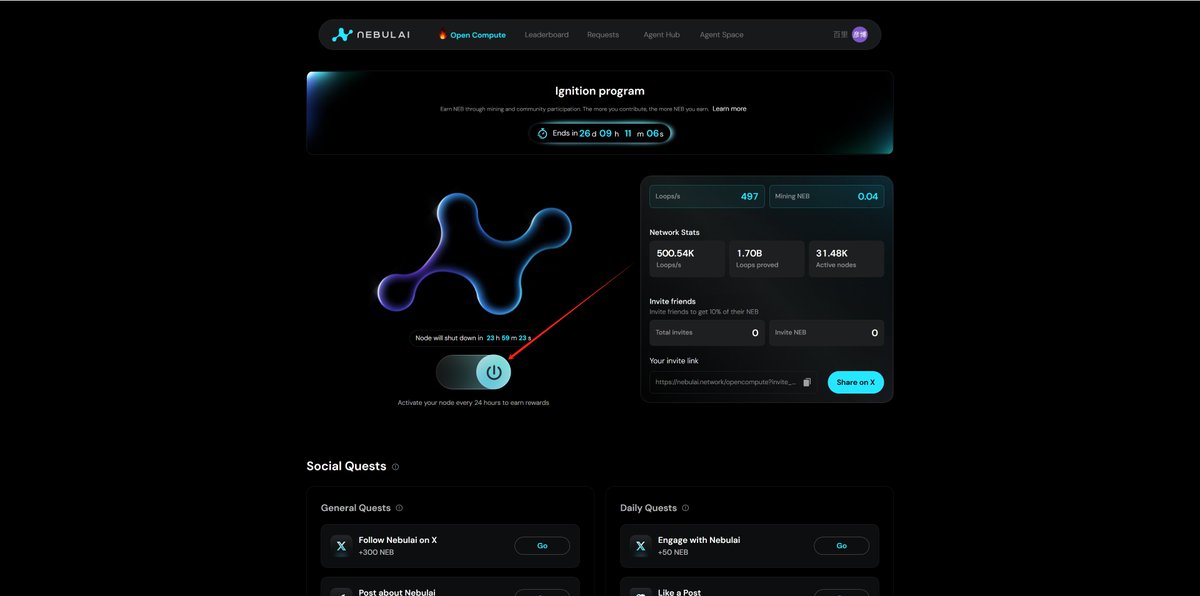
Task: Click the Ignition program heading
Action: coord(600,91)
